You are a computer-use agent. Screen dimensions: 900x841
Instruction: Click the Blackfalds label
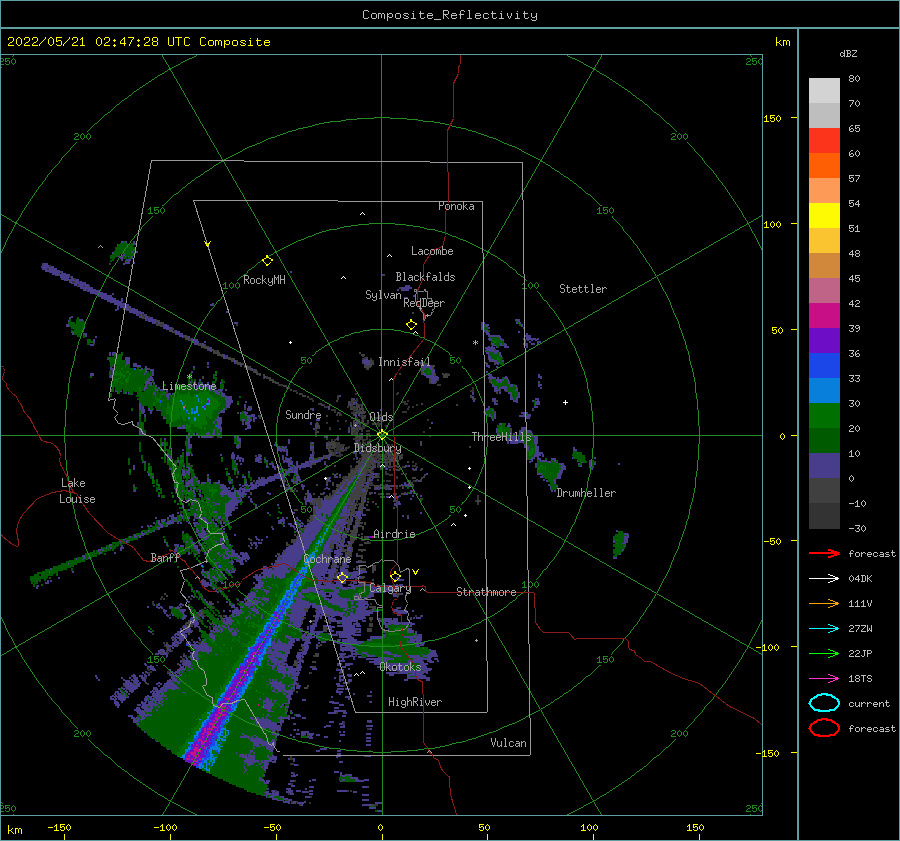tap(425, 277)
